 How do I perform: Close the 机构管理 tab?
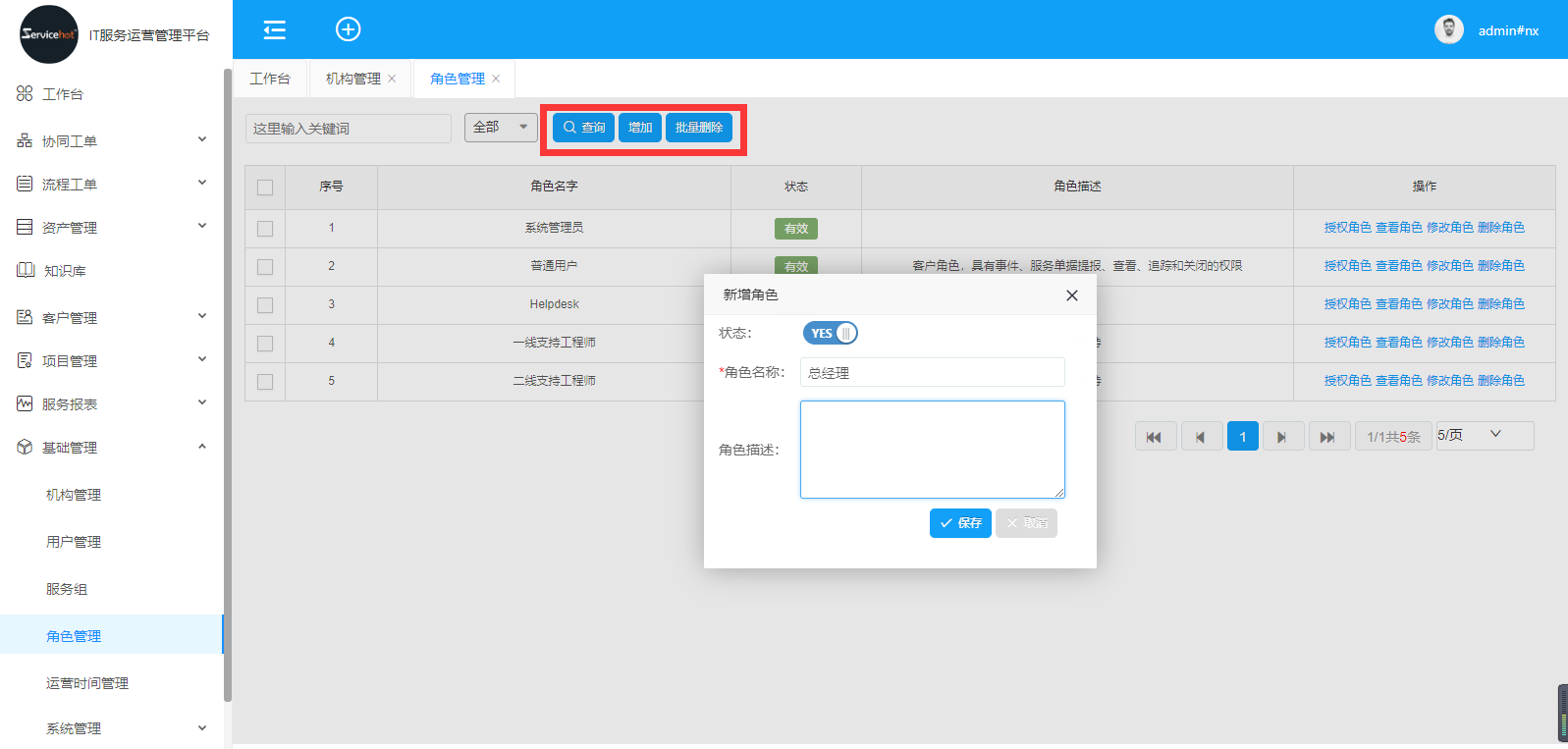[392, 79]
